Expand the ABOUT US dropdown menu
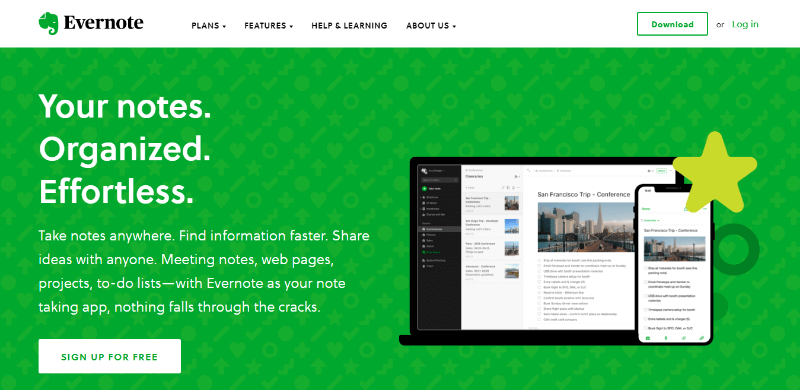800x390 pixels. pos(431,26)
